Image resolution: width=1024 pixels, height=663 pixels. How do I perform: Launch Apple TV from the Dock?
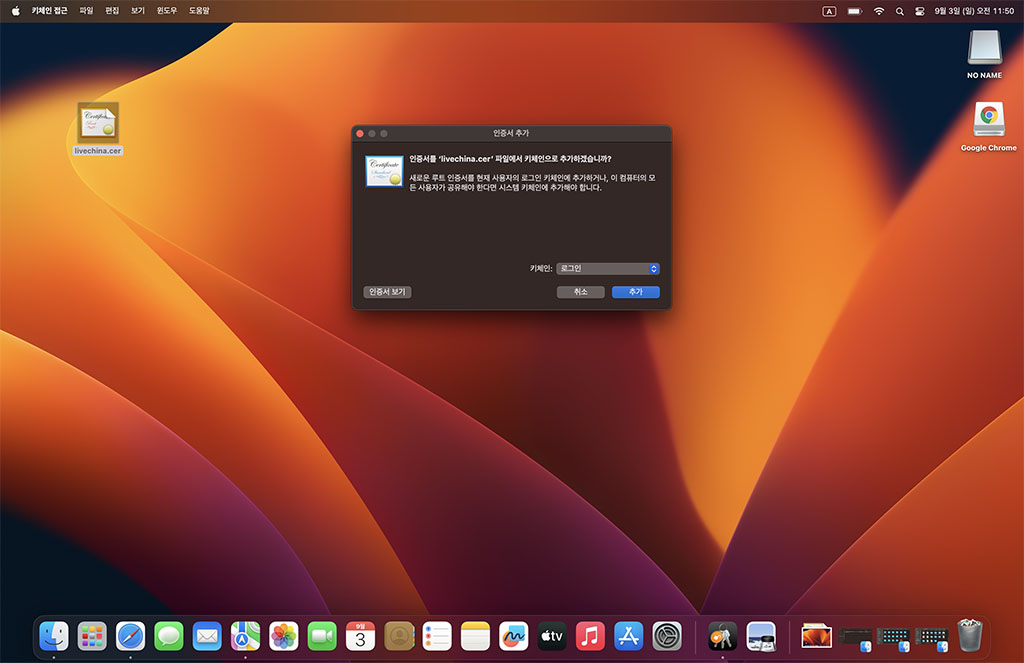tap(552, 636)
